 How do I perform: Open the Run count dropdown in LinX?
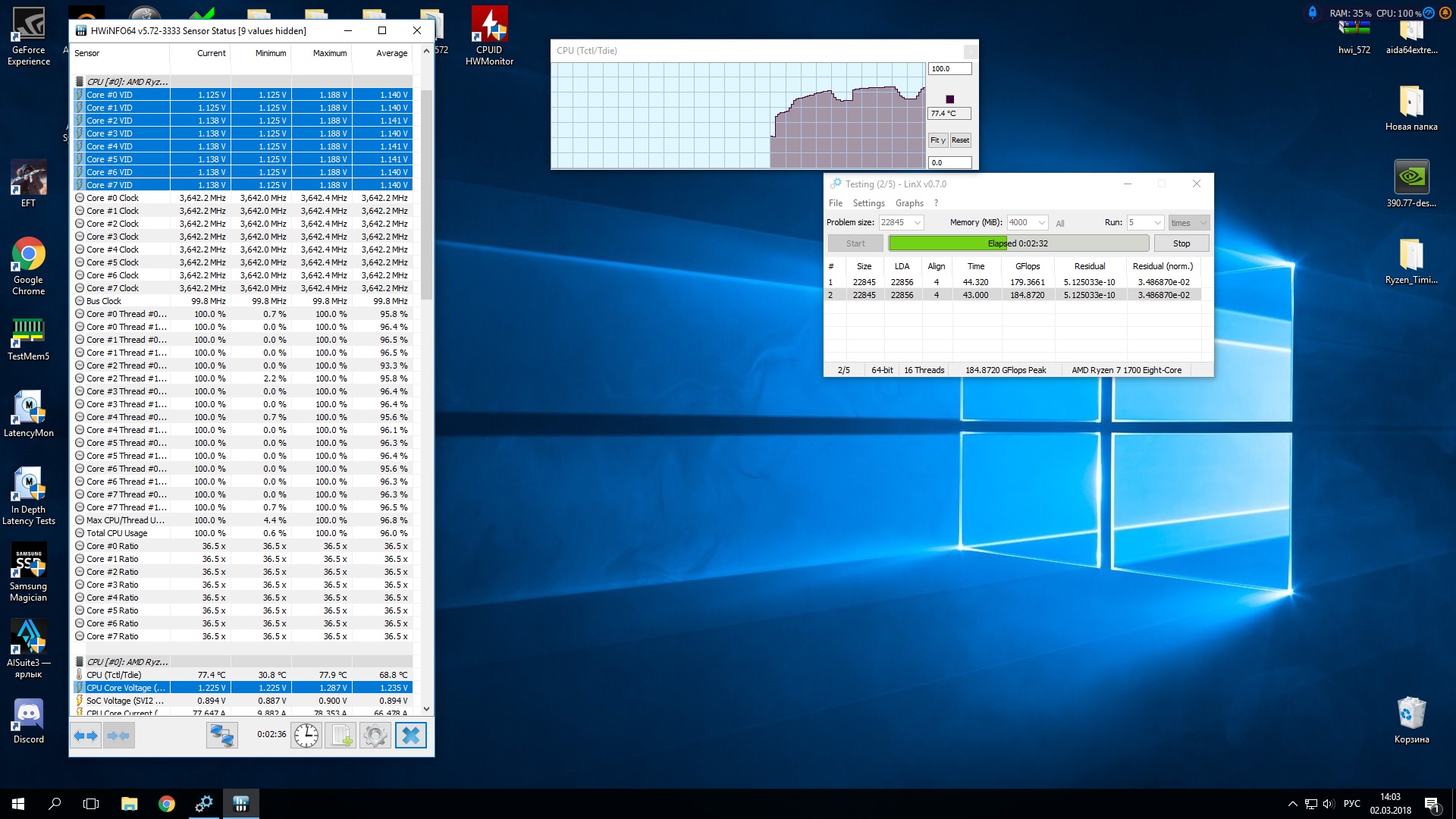(x=1157, y=223)
